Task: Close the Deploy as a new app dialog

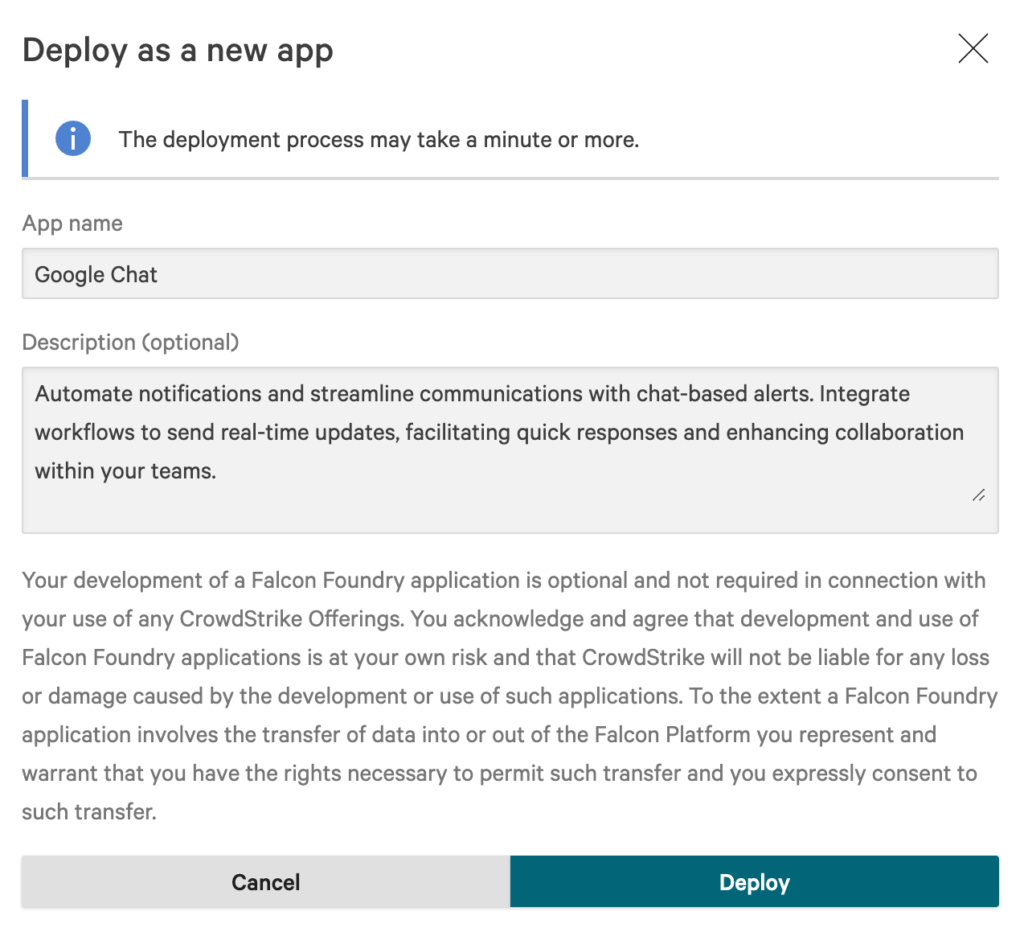Action: click(972, 48)
